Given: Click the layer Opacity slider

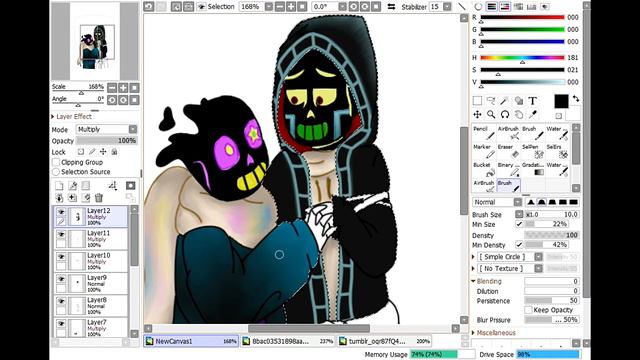Looking at the screenshot, I should [106, 141].
